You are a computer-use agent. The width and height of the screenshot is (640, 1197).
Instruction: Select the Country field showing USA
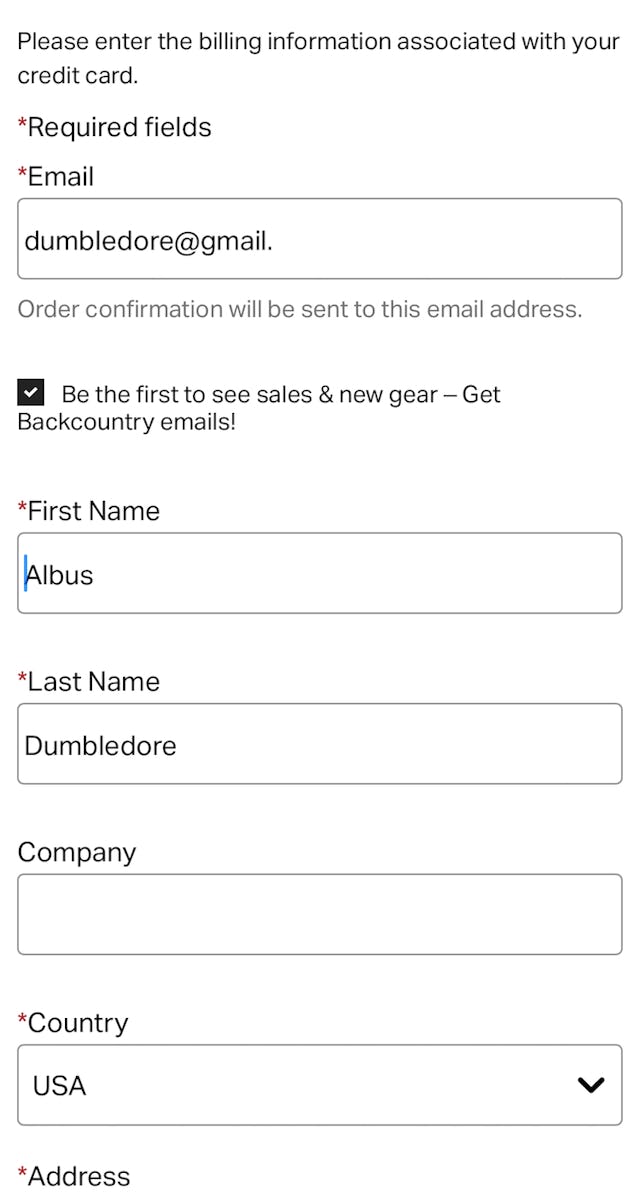[320, 1084]
